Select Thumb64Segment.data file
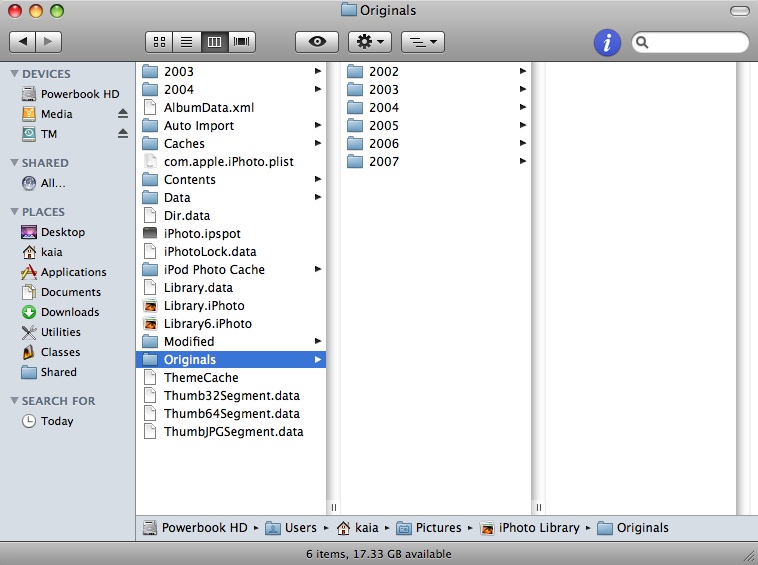Screen dimensions: 758x565 coord(231,413)
